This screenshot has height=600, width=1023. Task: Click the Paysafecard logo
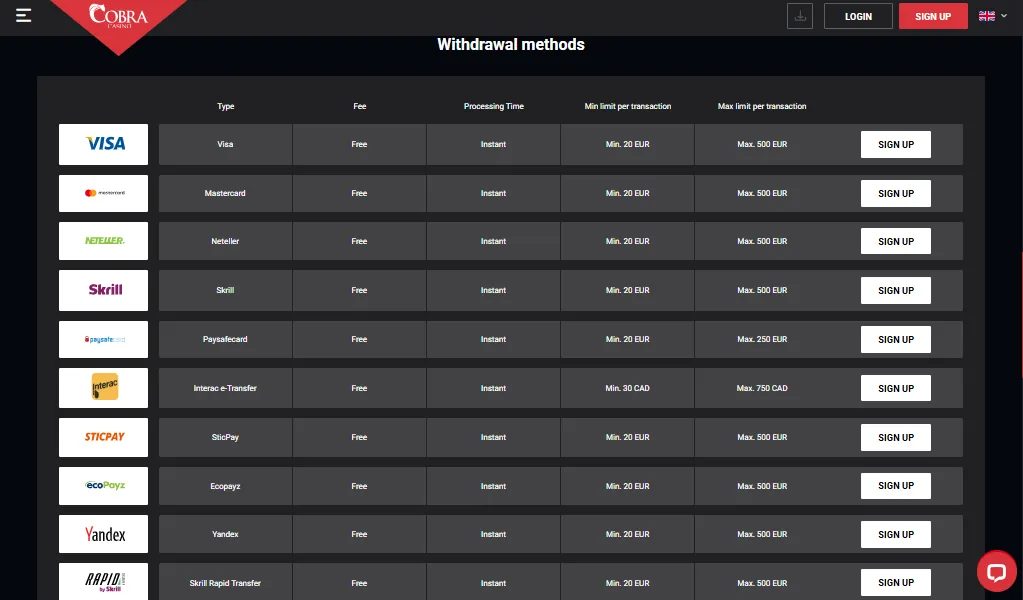point(104,339)
